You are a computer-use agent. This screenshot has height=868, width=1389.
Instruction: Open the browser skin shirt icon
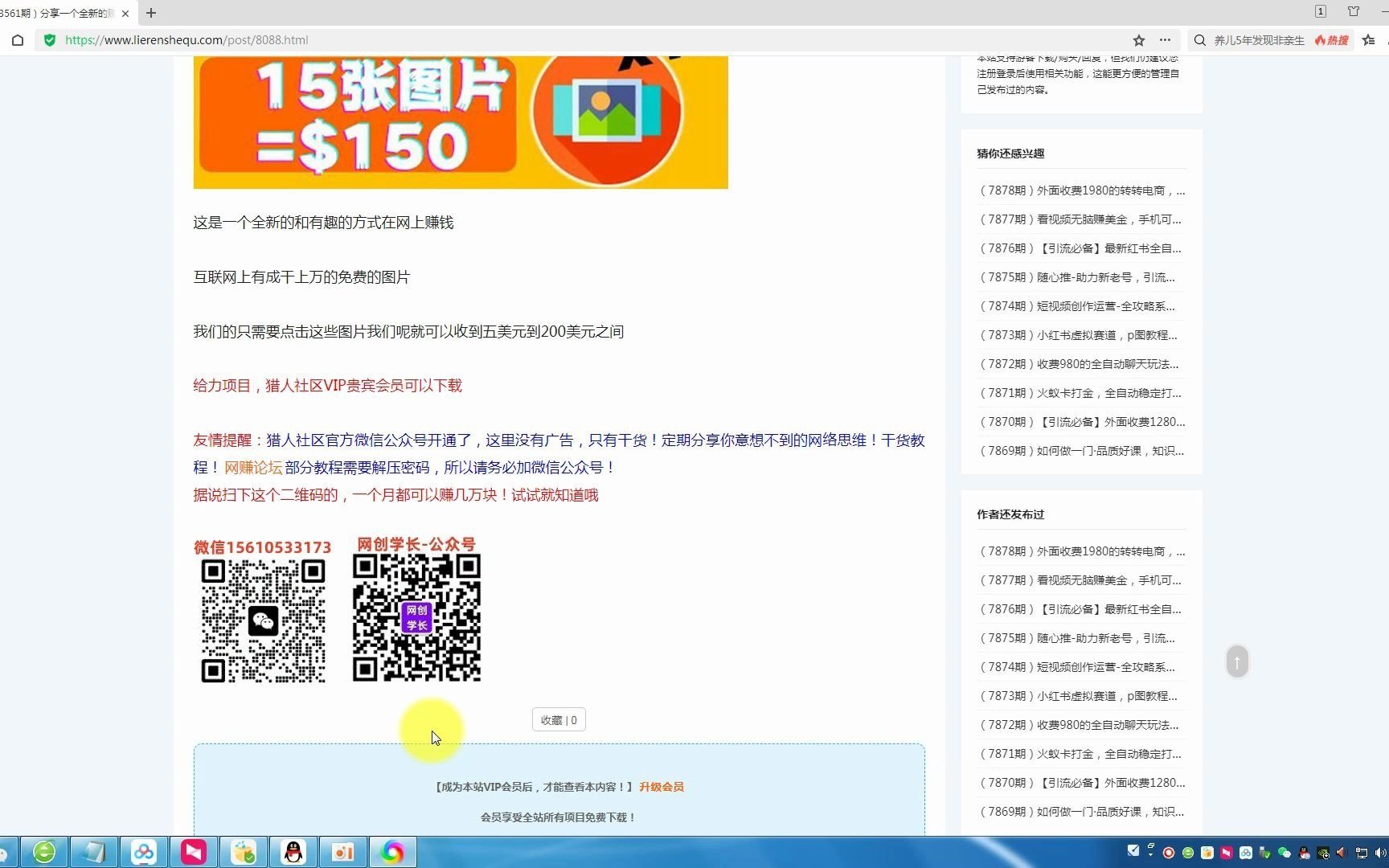(1354, 11)
